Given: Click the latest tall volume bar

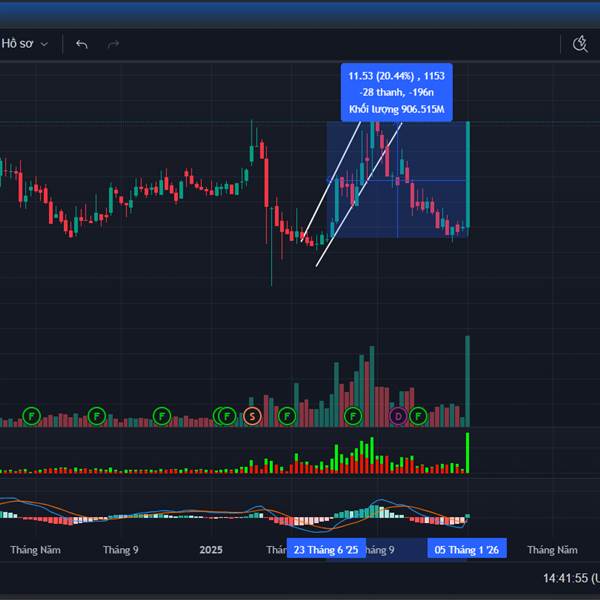Looking at the screenshot, I should pos(467,381).
